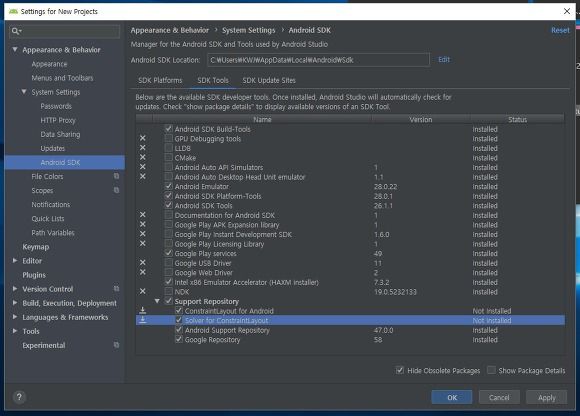Click X mark beside Android Auto Desktop Head Unit

click(x=142, y=177)
